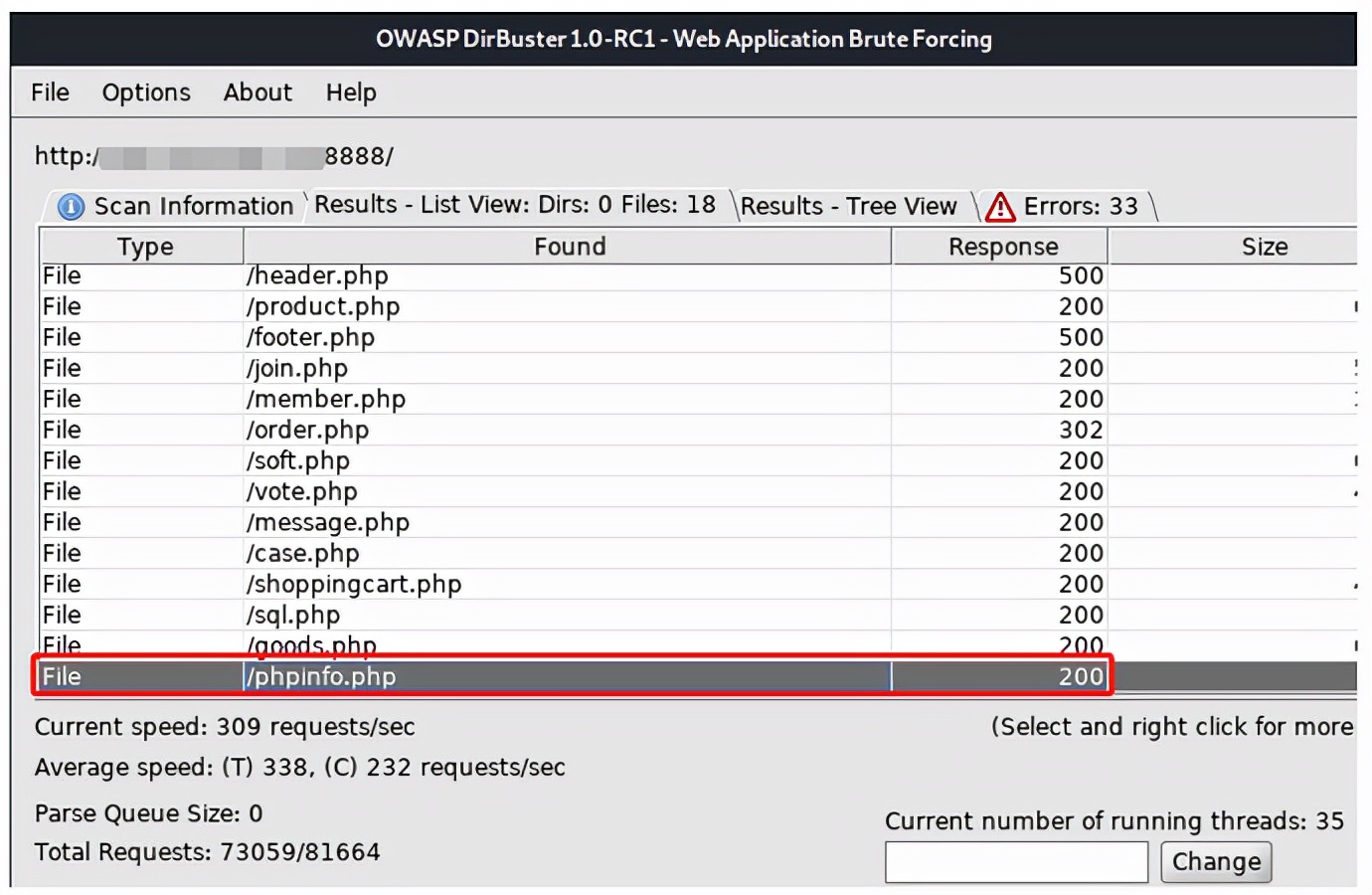Click the red Errors warning triangle icon

[x=1000, y=207]
